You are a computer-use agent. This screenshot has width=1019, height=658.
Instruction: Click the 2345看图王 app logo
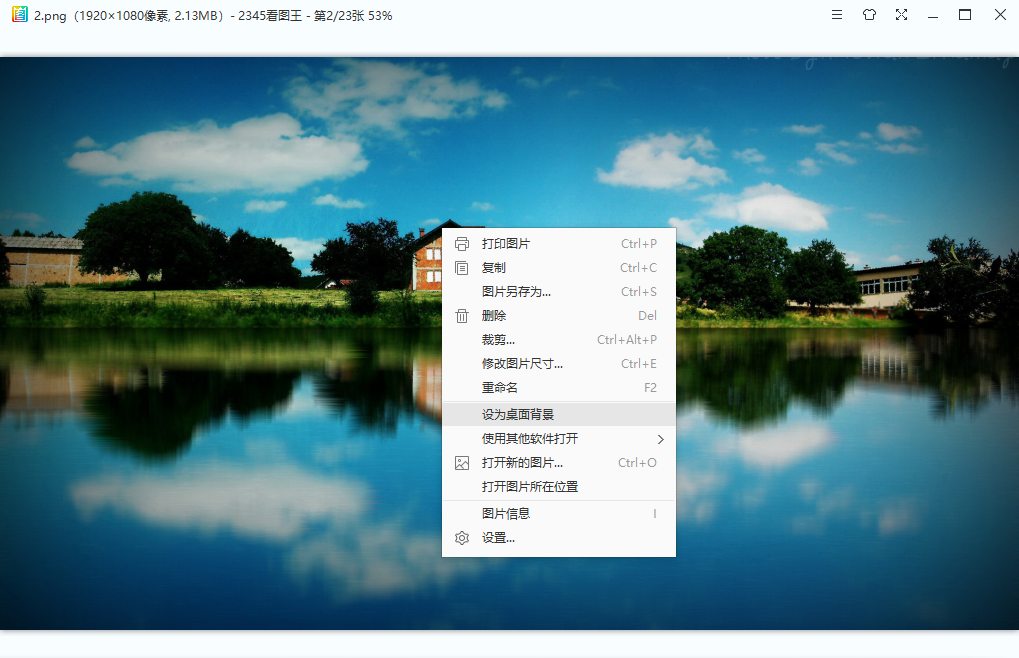(20, 14)
